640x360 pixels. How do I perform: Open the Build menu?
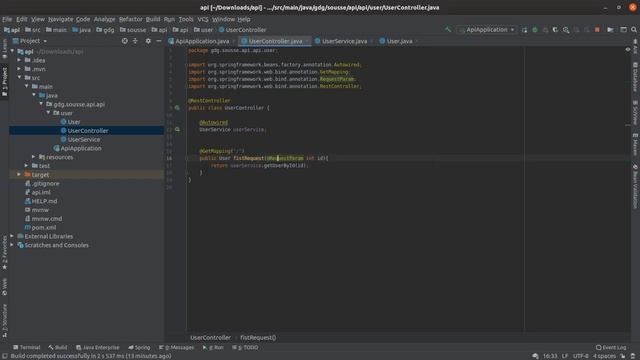(153, 19)
